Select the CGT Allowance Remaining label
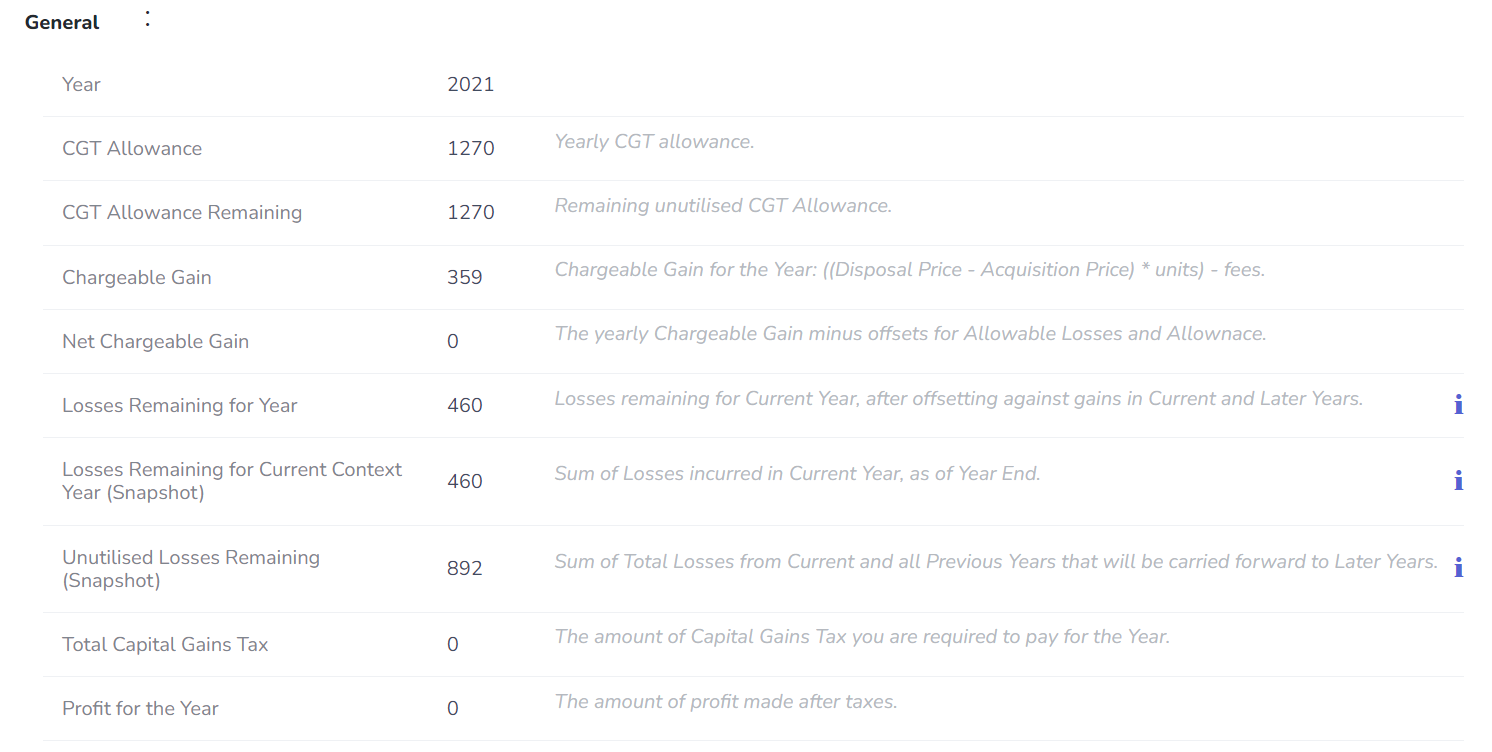This screenshot has height=752, width=1492. (182, 212)
